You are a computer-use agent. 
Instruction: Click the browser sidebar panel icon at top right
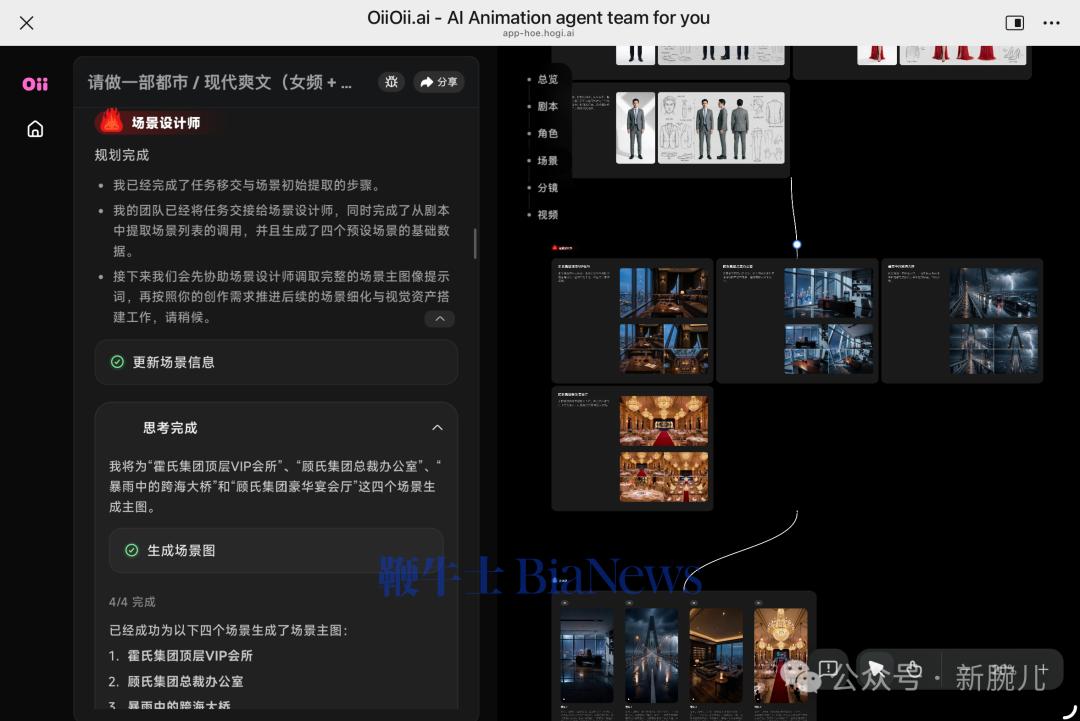point(1015,22)
